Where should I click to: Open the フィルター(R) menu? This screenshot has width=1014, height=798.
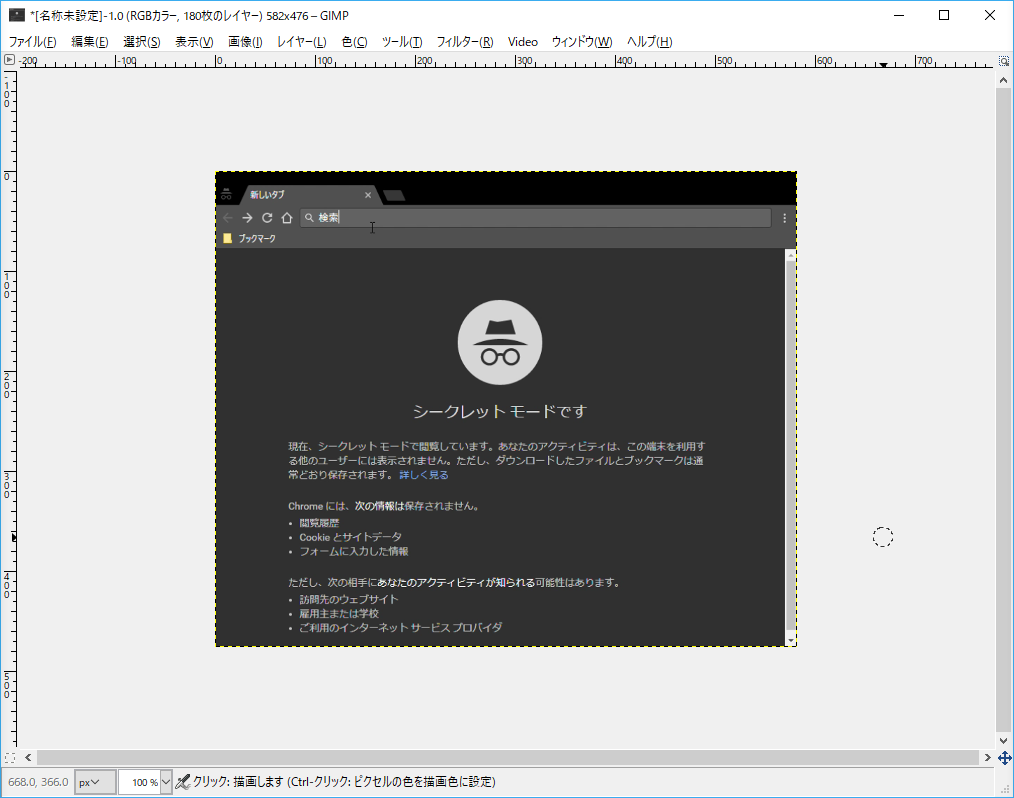[x=465, y=42]
